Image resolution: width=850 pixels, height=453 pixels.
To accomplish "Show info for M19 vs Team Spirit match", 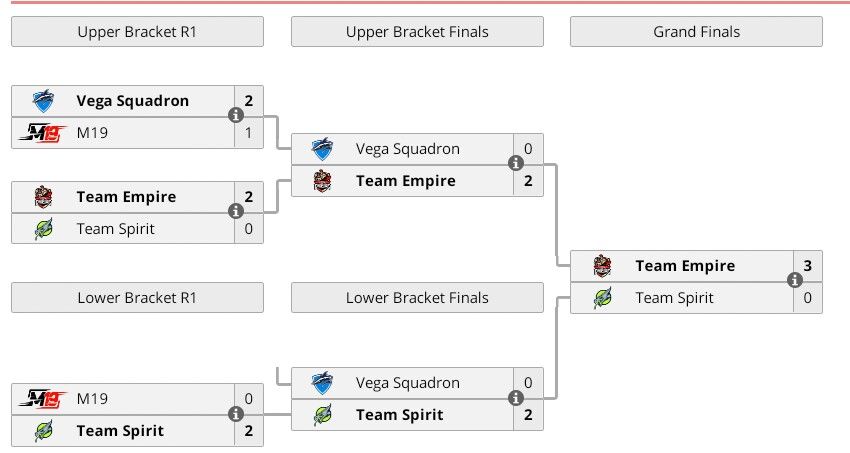I will coord(236,414).
